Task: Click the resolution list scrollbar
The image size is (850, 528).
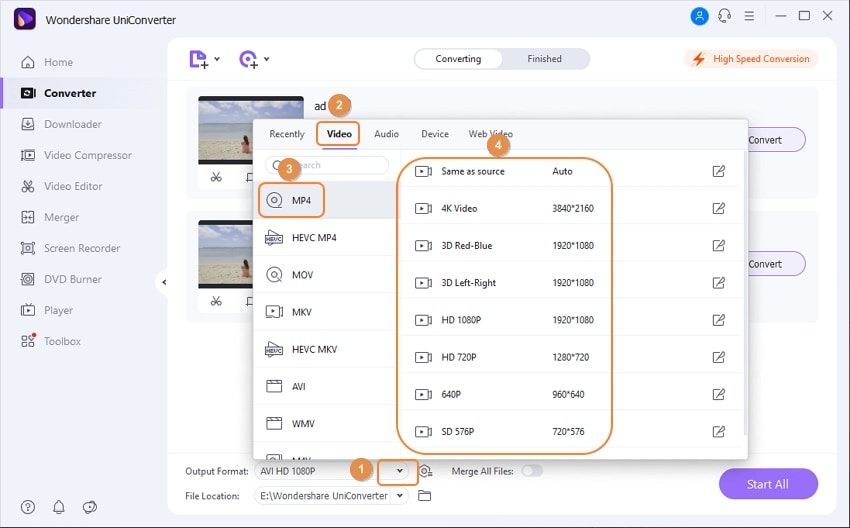Action: click(x=745, y=293)
